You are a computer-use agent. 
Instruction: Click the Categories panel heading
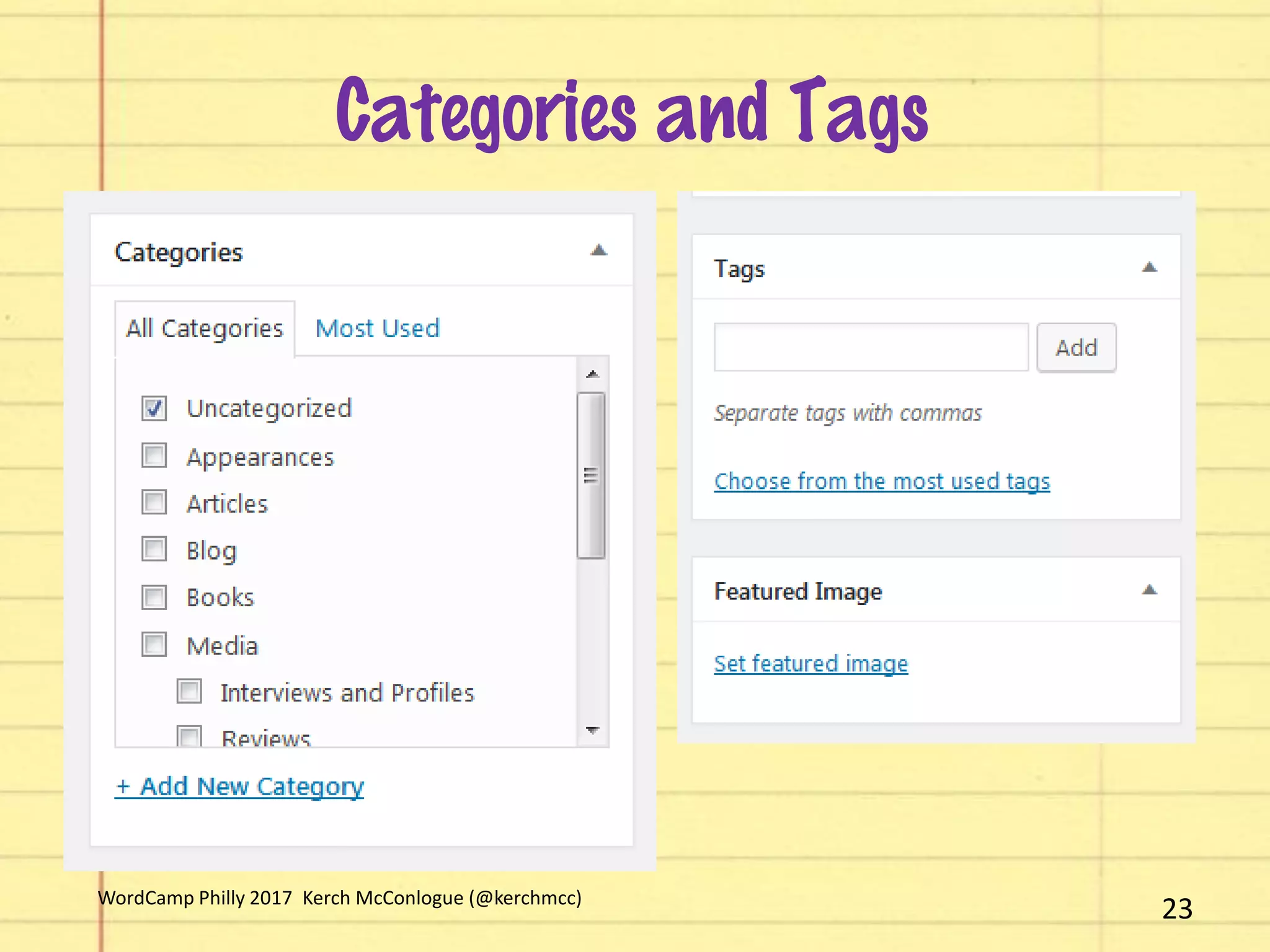point(179,253)
